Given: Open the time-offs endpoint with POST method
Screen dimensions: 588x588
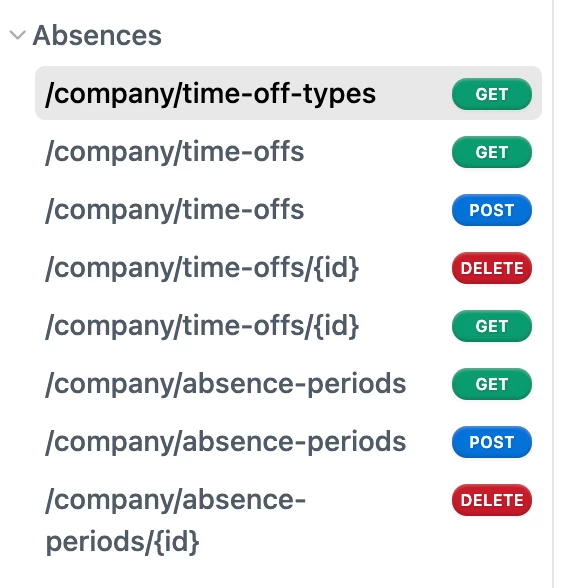Looking at the screenshot, I should point(174,210).
